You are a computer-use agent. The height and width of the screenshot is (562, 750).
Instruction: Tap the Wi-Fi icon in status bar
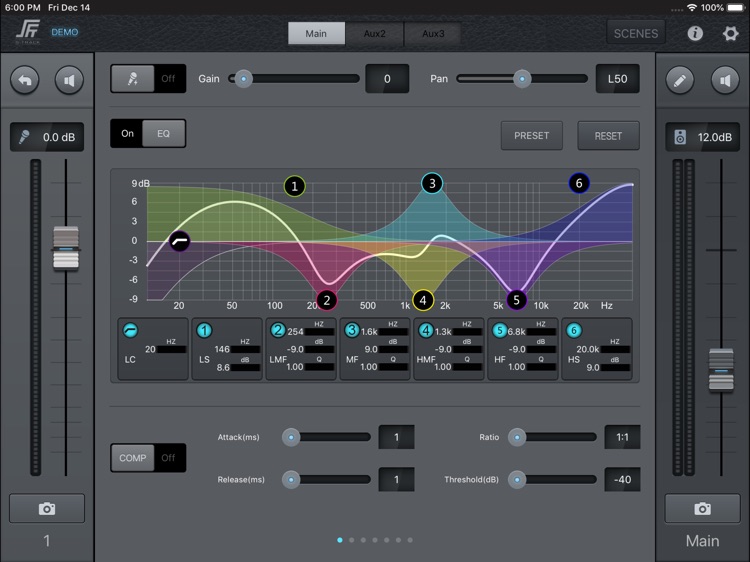pyautogui.click(x=692, y=8)
